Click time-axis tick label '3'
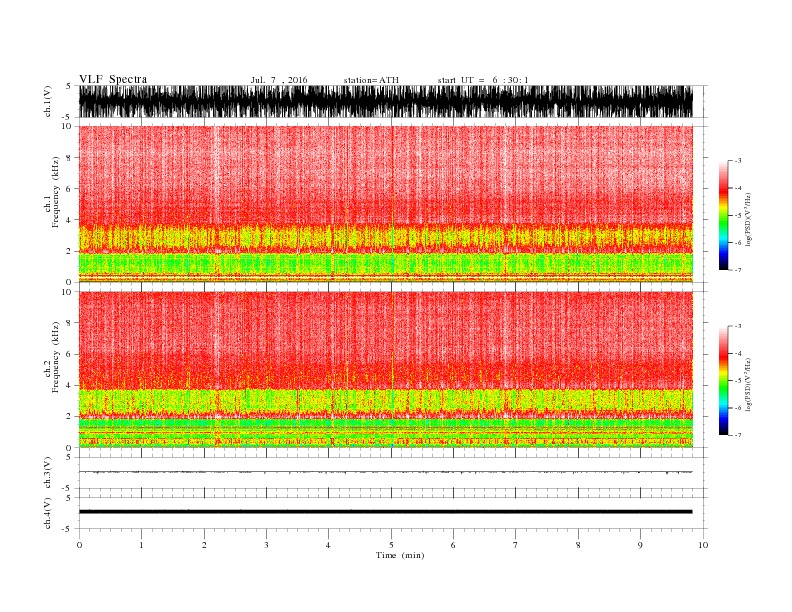The width and height of the screenshot is (792, 612). click(266, 545)
